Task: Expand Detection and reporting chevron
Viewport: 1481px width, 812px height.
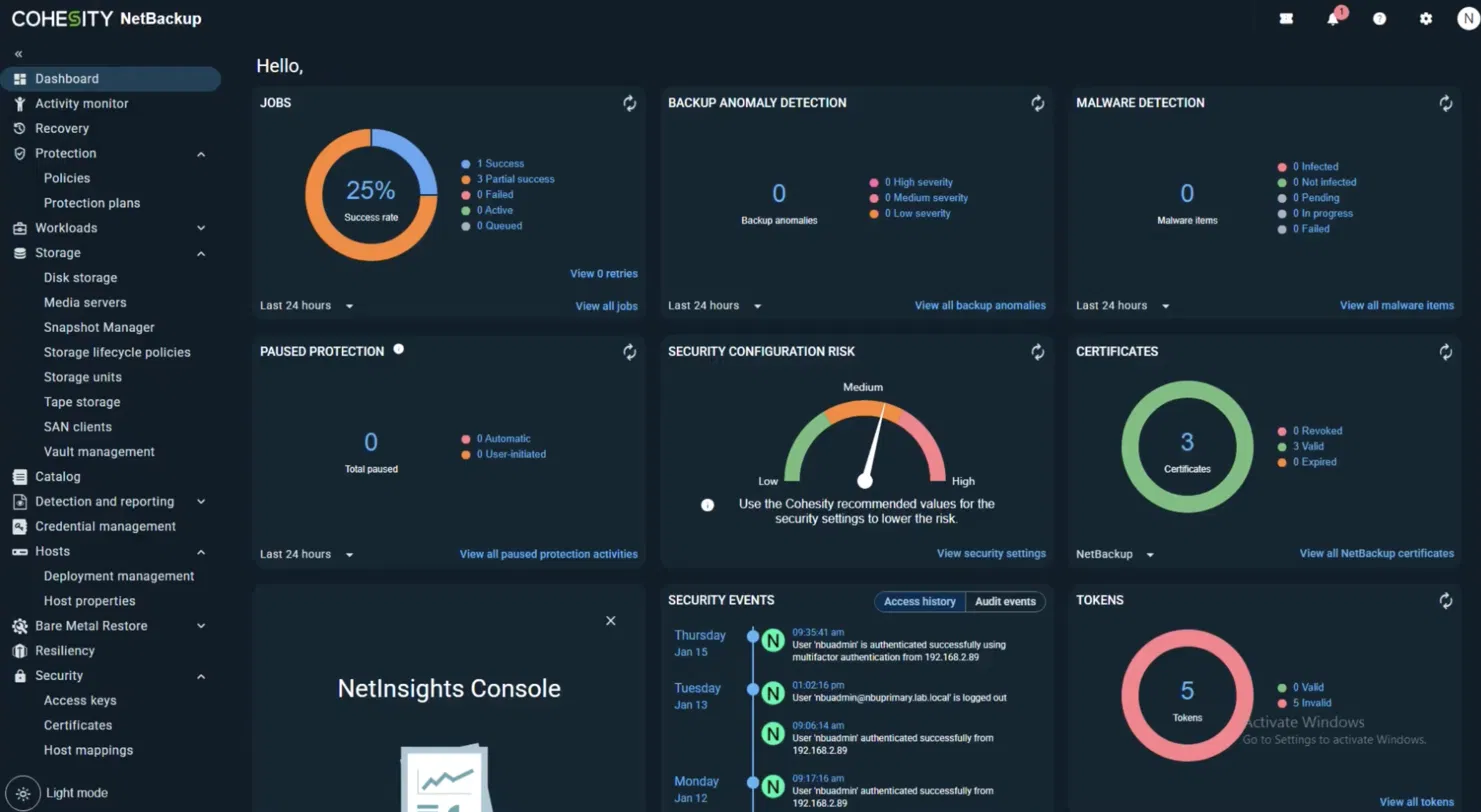Action: (201, 502)
